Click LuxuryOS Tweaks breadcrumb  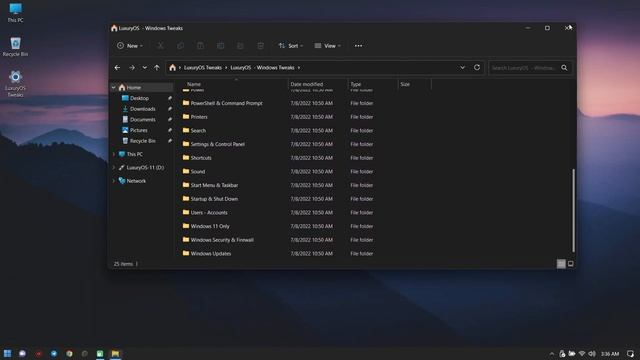[202, 68]
